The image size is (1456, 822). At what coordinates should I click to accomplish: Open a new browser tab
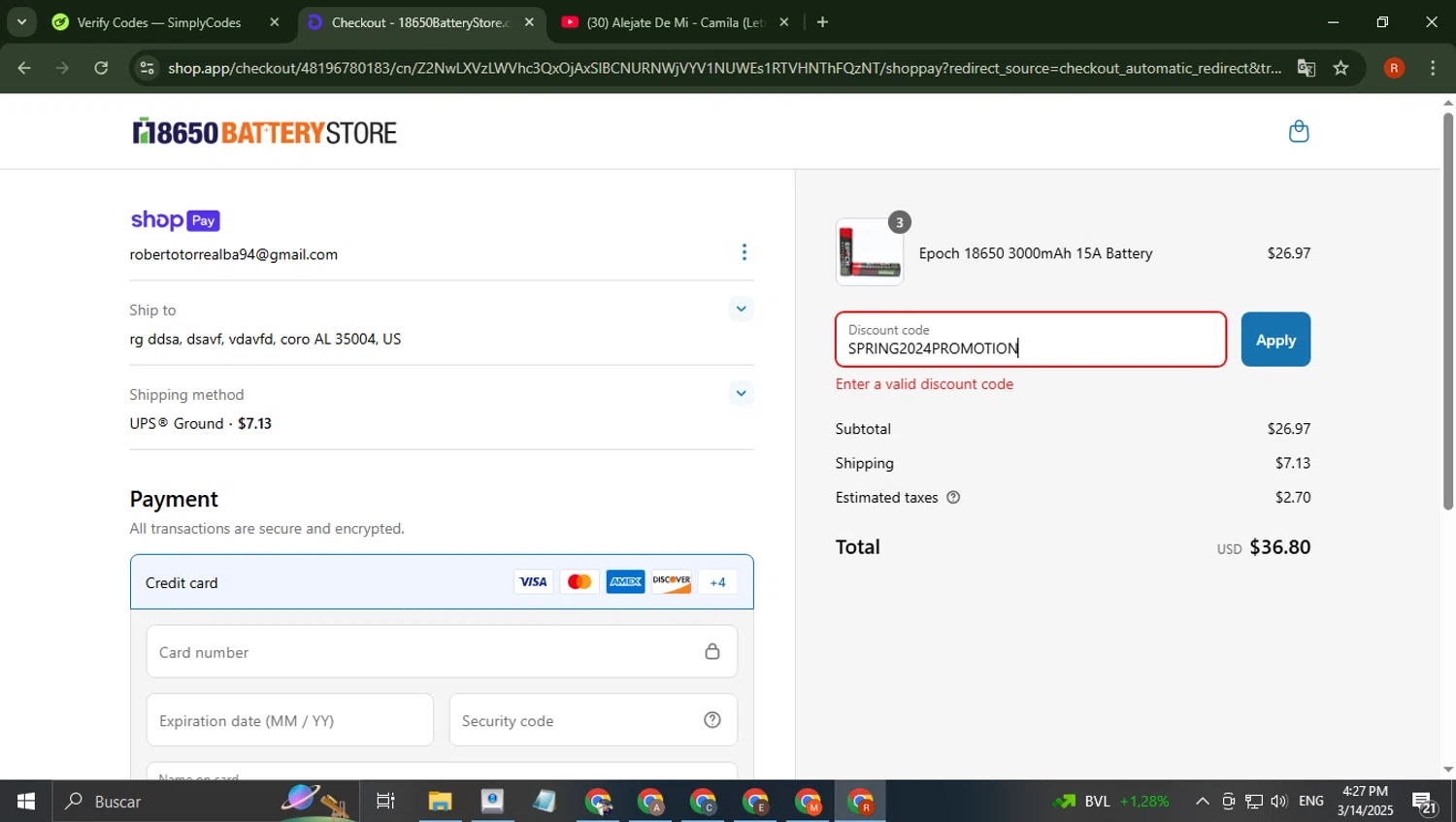coord(822,22)
